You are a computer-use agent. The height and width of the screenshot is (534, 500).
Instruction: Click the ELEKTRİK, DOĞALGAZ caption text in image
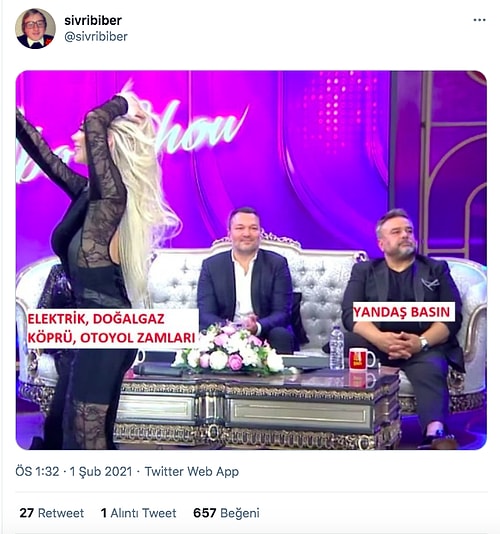pyautogui.click(x=96, y=319)
